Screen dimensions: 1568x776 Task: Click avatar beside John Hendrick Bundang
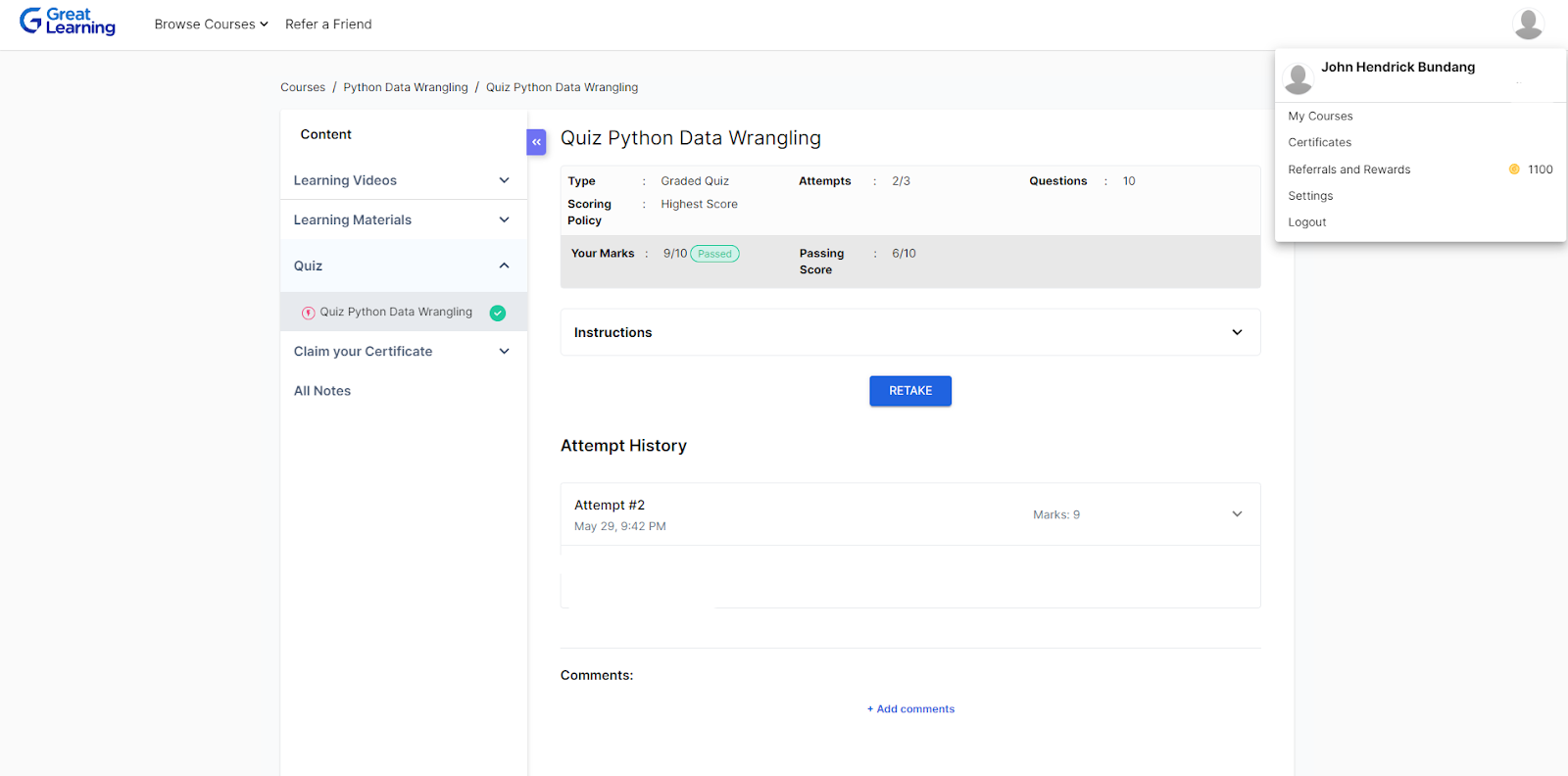[x=1298, y=79]
